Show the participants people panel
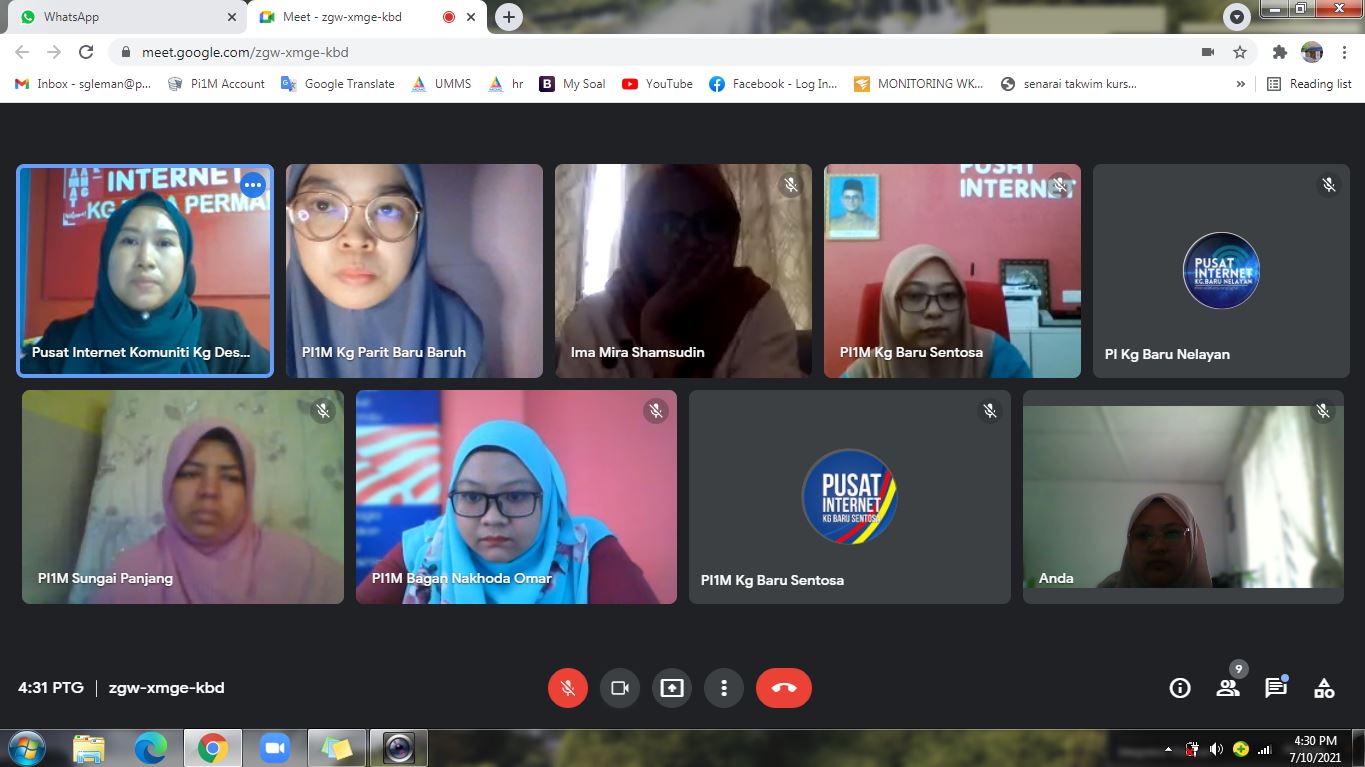Screen dimensions: 1365x767 [1228, 688]
